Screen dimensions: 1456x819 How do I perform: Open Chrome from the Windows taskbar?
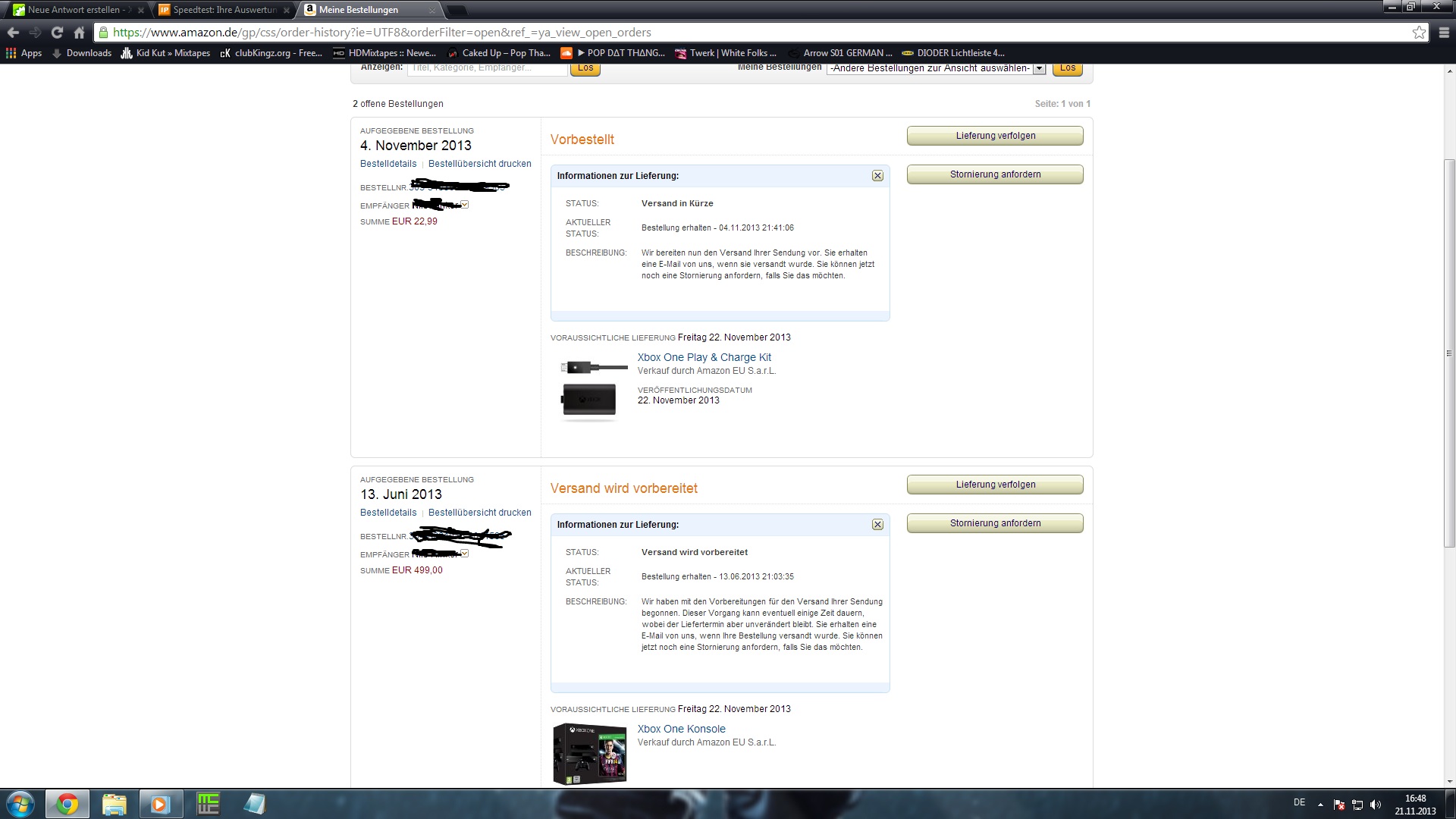click(x=67, y=804)
